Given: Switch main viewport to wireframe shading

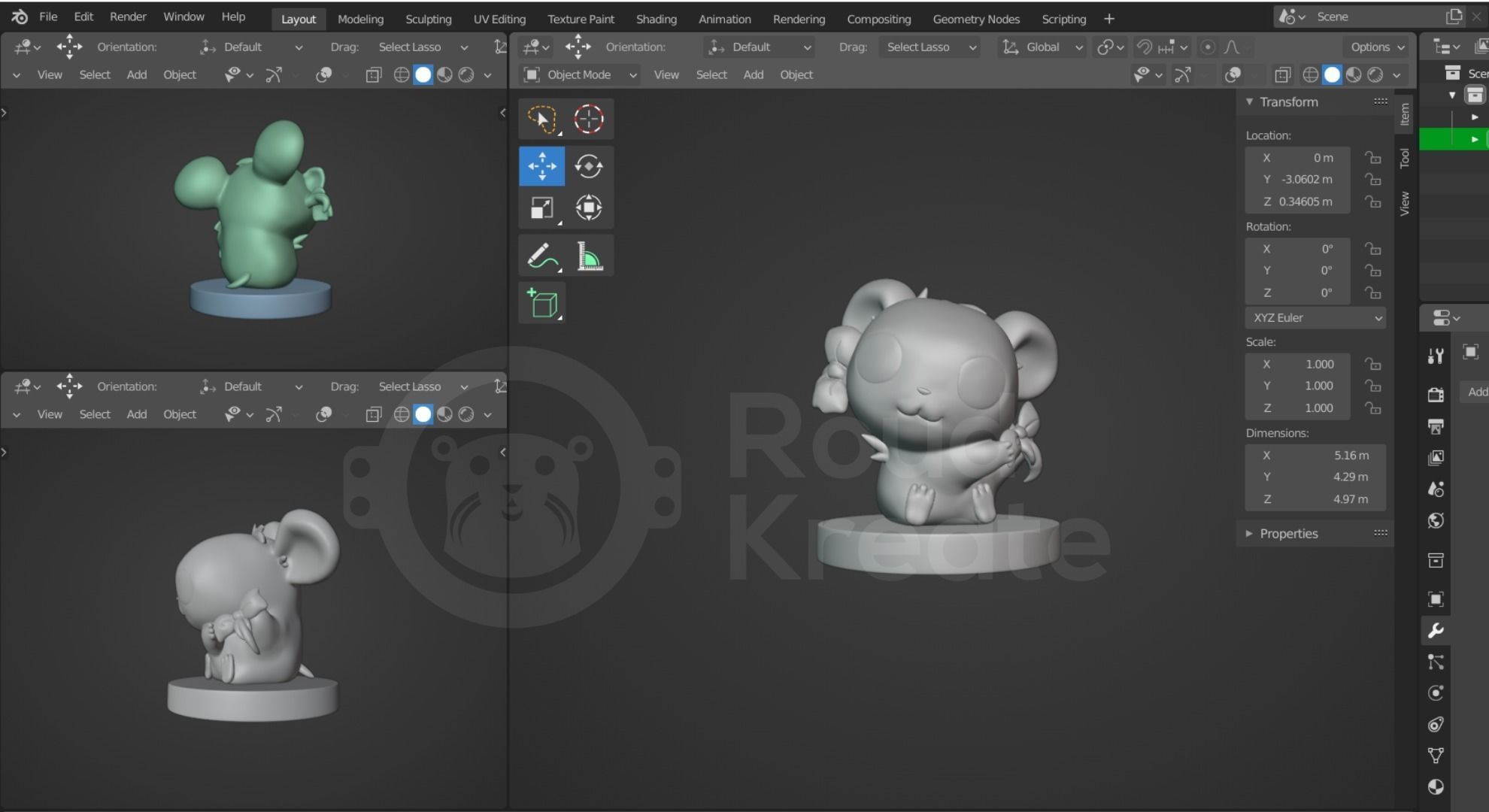Looking at the screenshot, I should pos(1310,74).
